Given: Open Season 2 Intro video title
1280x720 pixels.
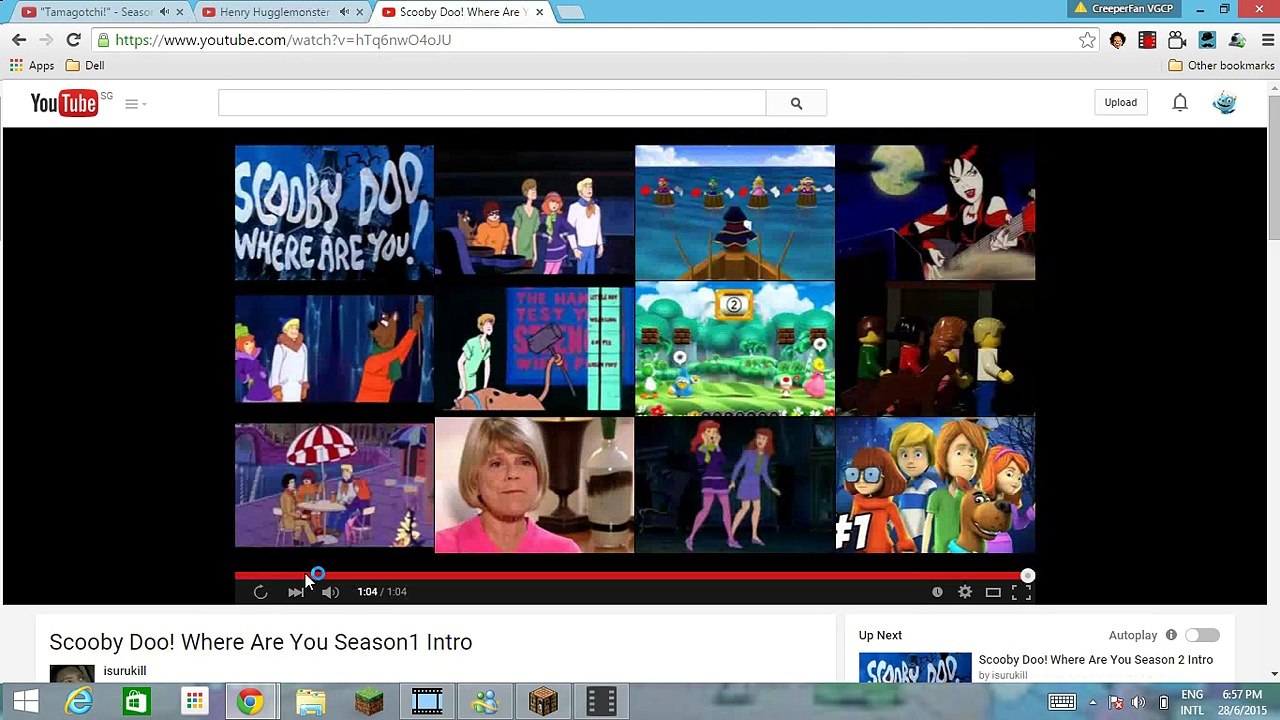Looking at the screenshot, I should (1096, 660).
